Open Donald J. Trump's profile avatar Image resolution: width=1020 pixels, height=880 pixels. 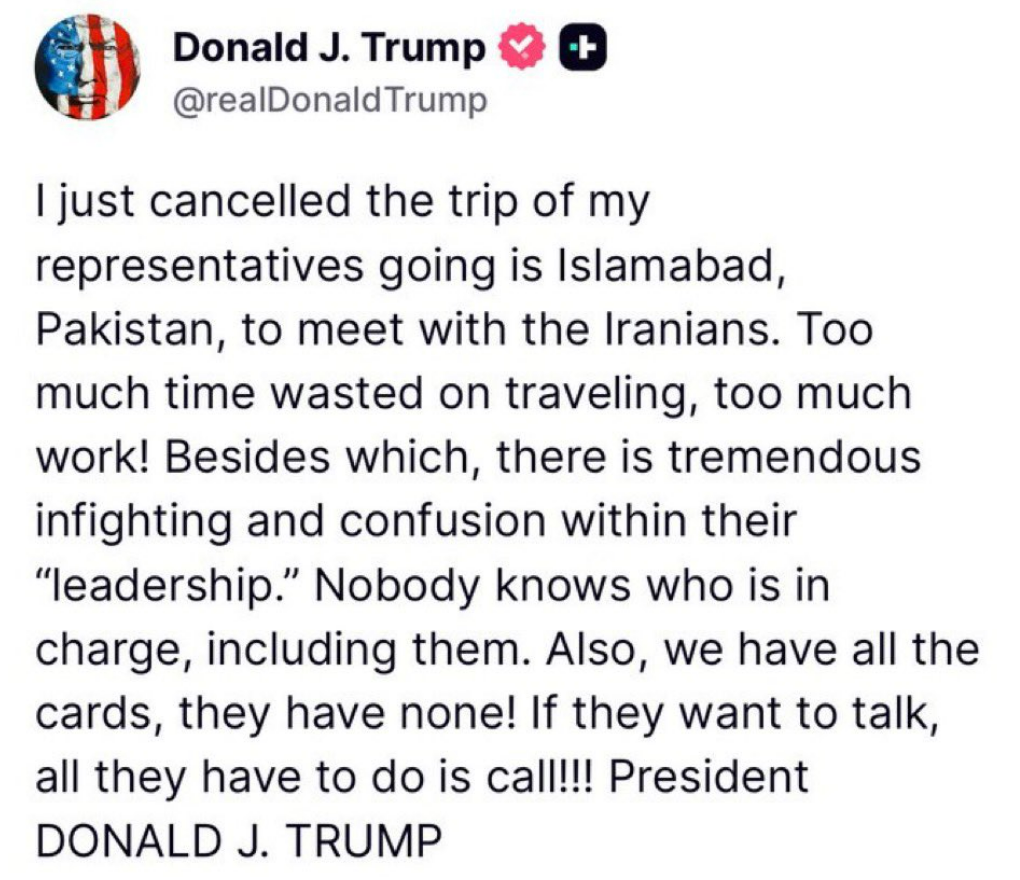pyautogui.click(x=87, y=67)
